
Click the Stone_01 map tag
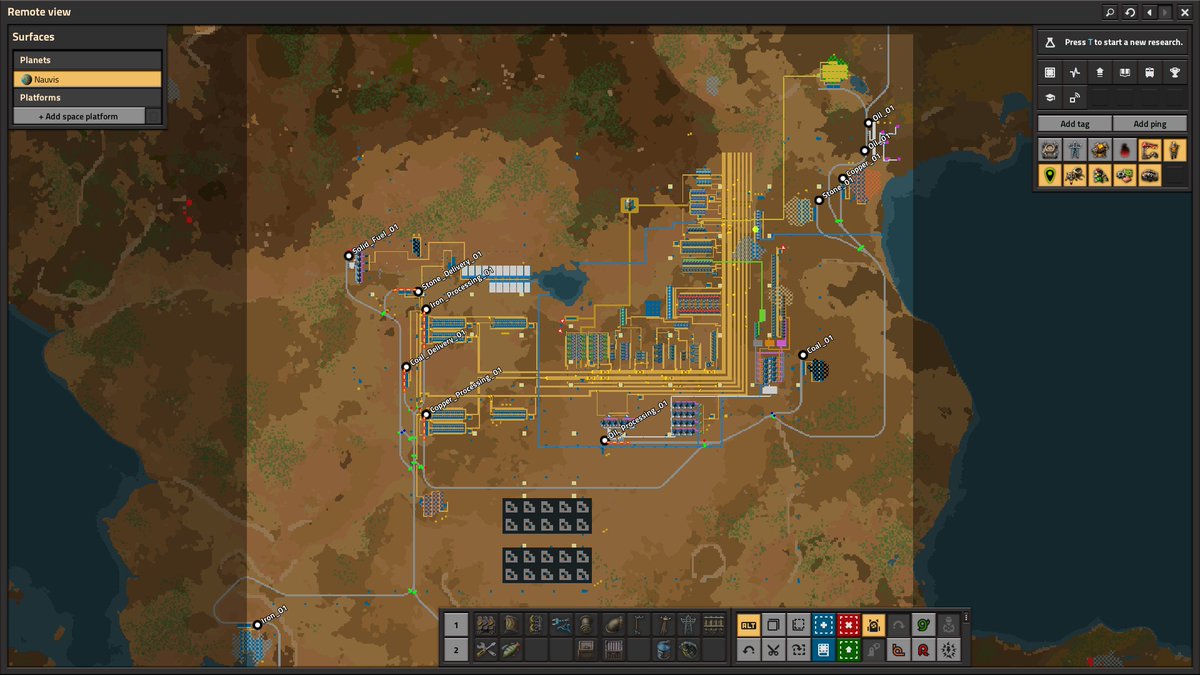click(x=819, y=200)
